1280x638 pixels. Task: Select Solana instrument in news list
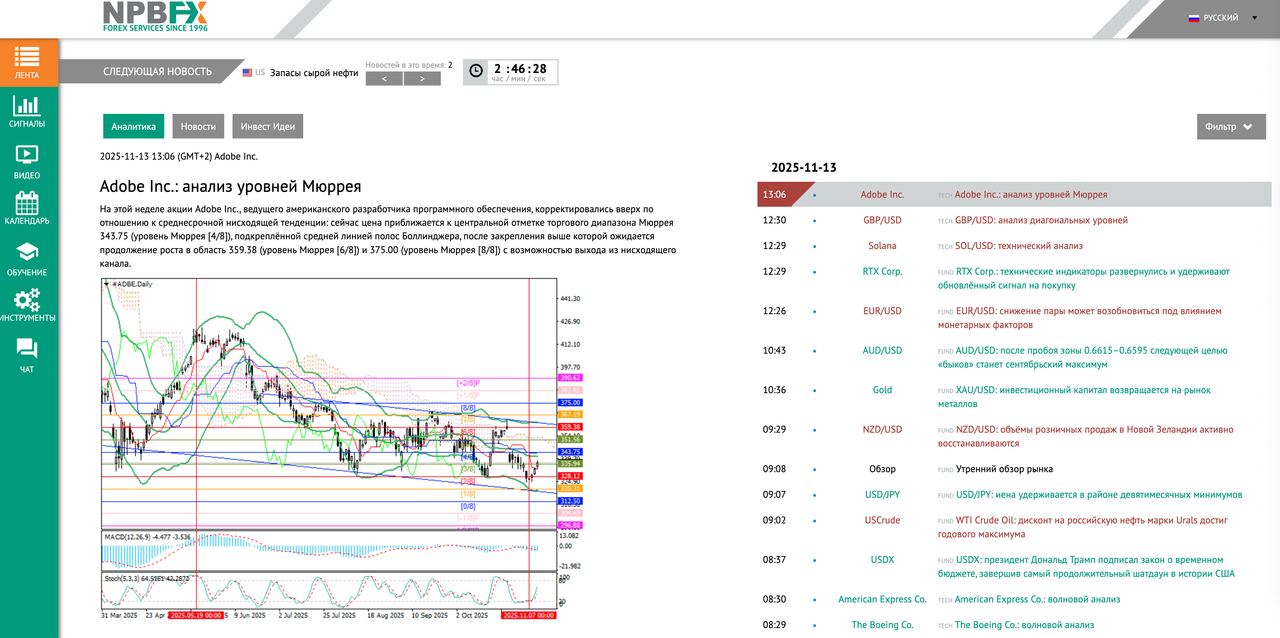[x=882, y=246]
